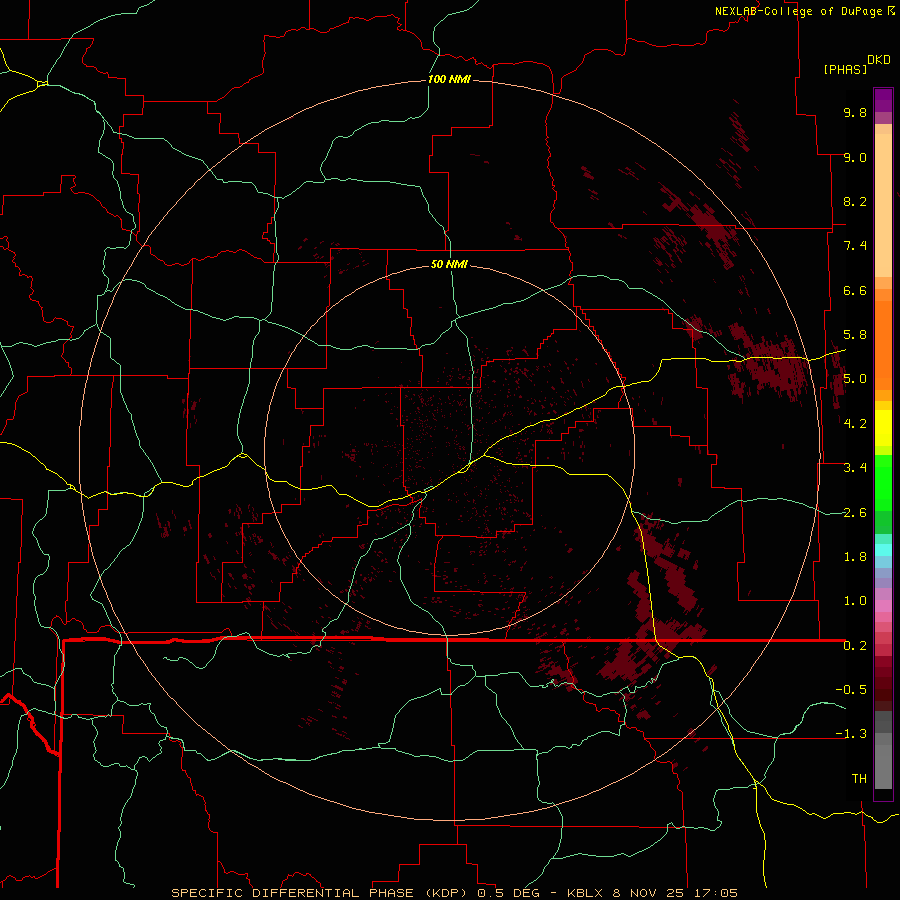
Task: Click the 9.8 value on the color scale
Action: point(855,112)
